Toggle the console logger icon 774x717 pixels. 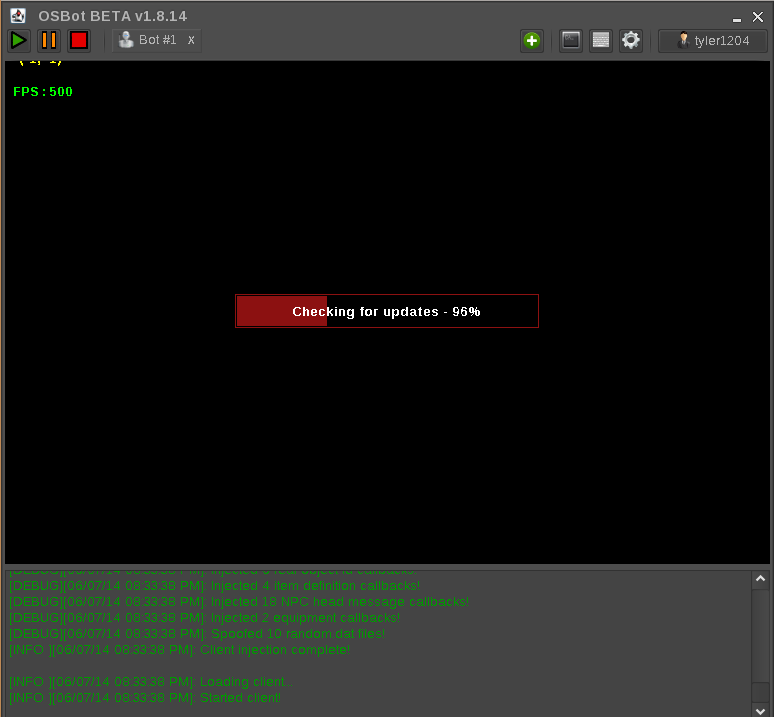point(571,40)
